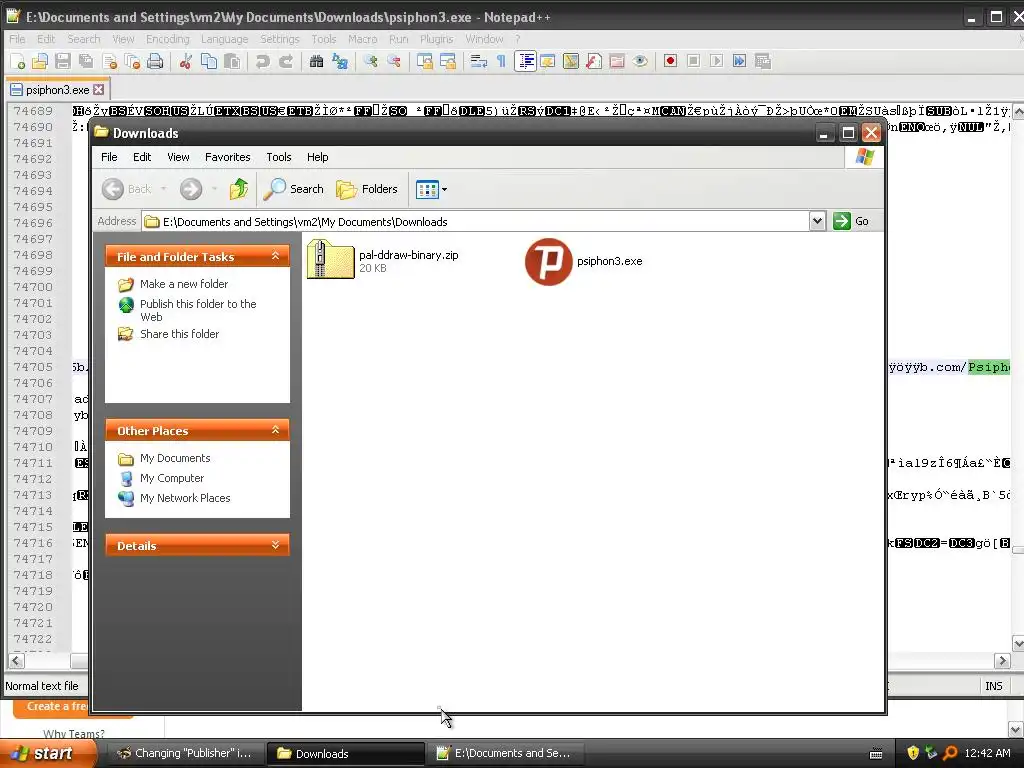
Task: Click the Up folder icon in Downloads
Action: (x=238, y=189)
